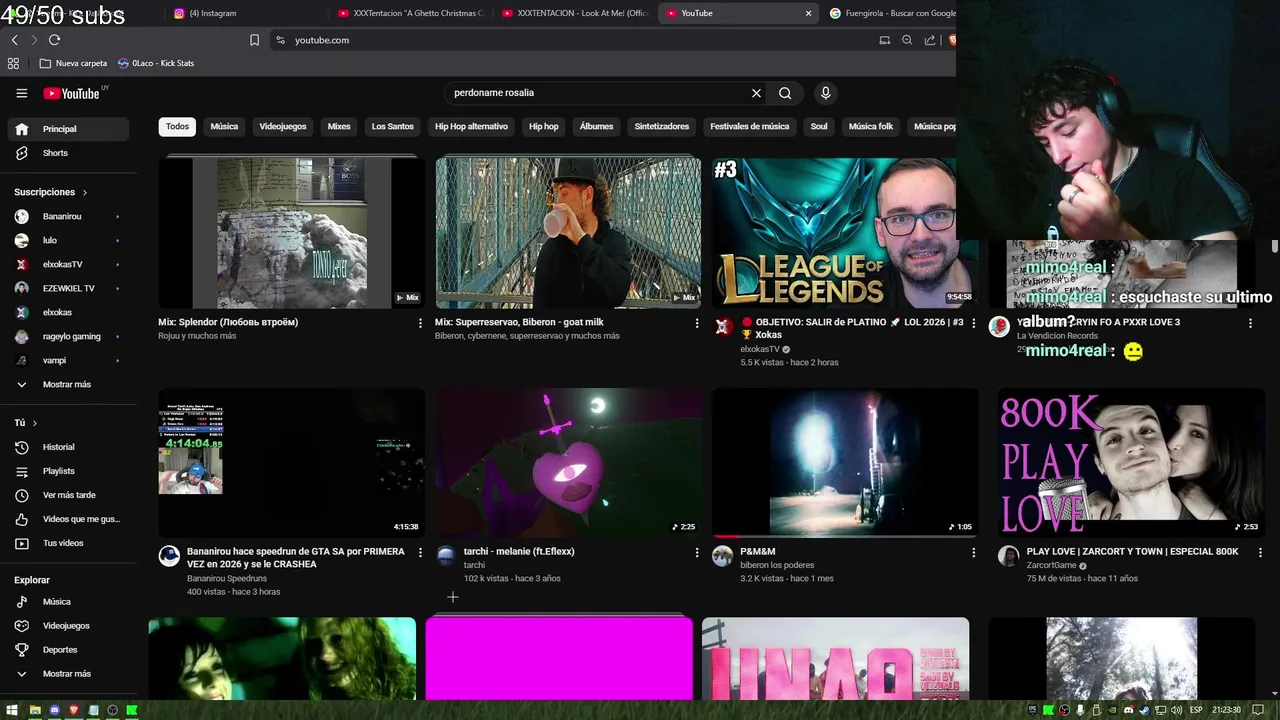Switch to XXXTENTACION - Look At Me! tab
This screenshot has height=720, width=1280.
573,13
